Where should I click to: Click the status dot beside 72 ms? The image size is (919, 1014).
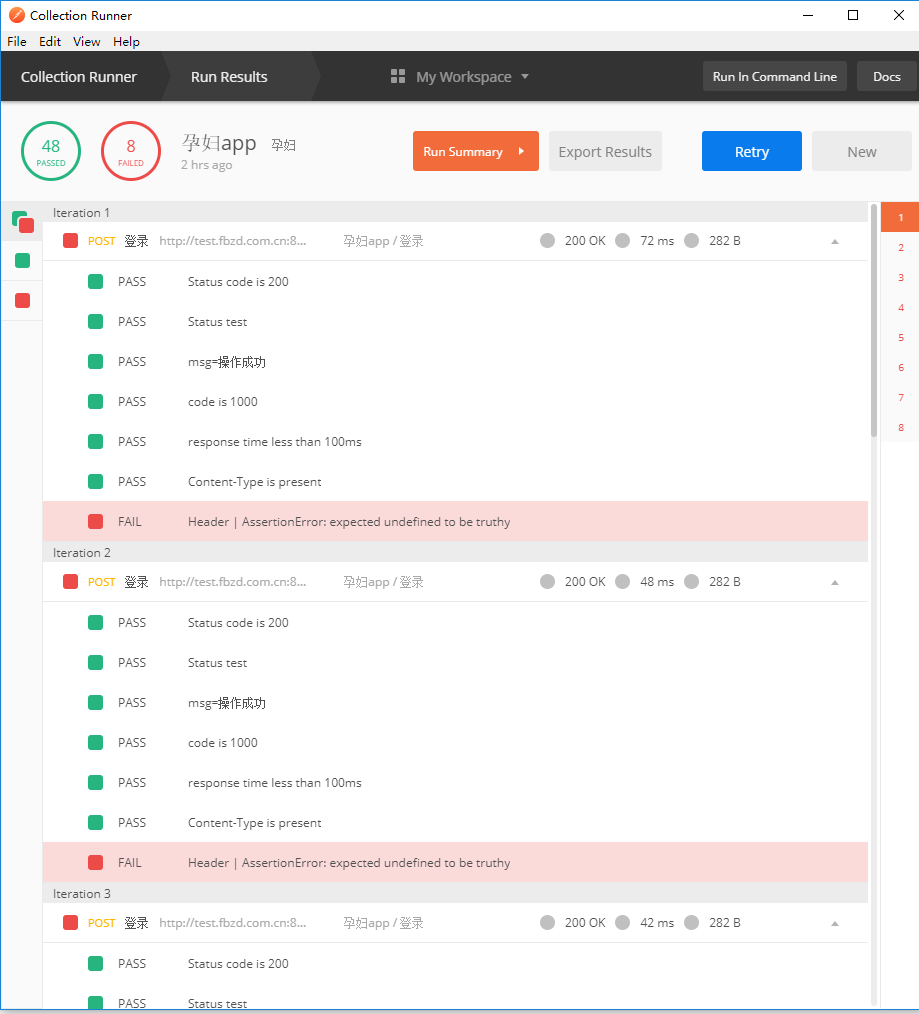623,241
